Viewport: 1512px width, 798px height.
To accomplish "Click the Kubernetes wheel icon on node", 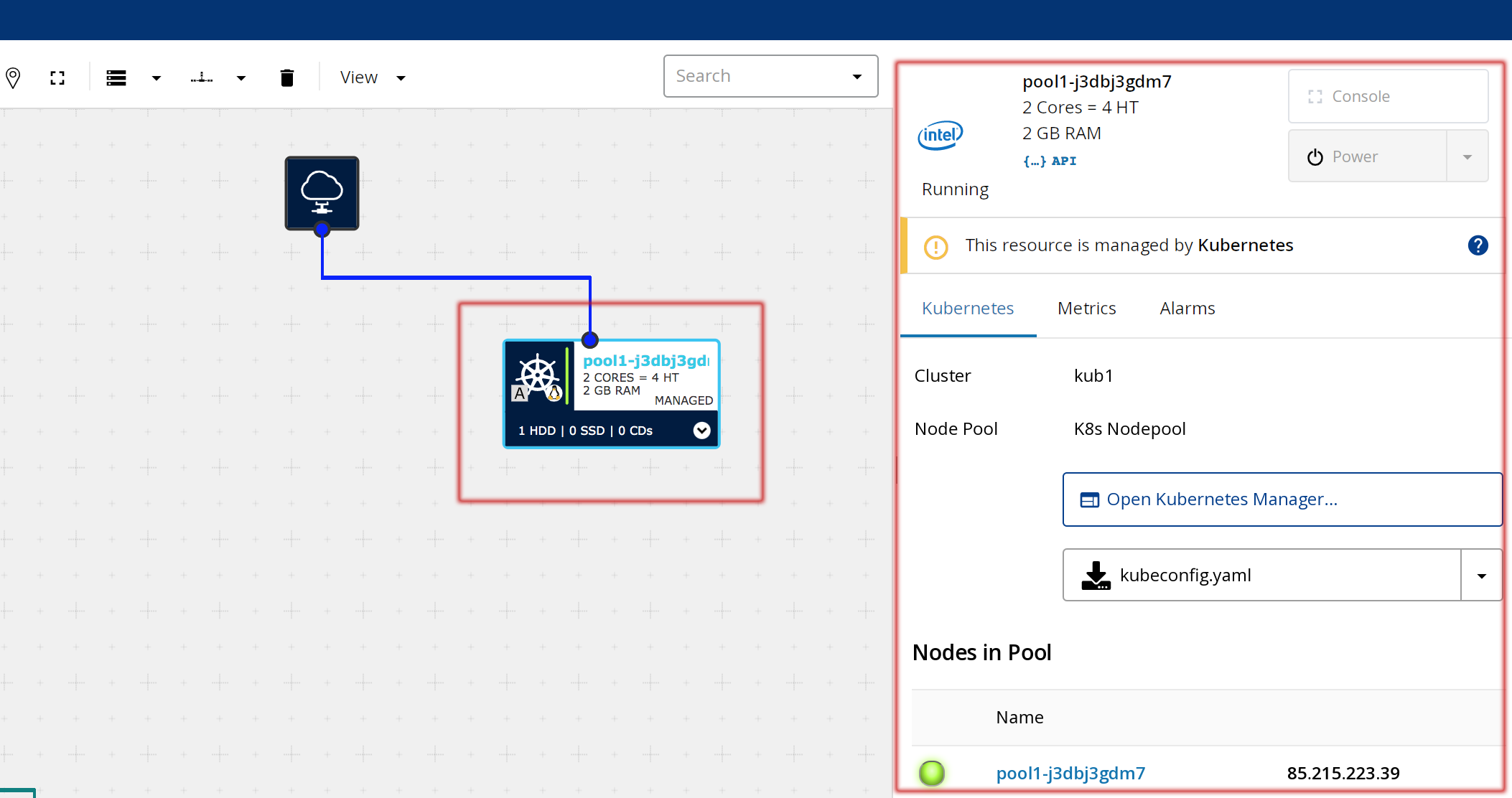I will pos(537,372).
